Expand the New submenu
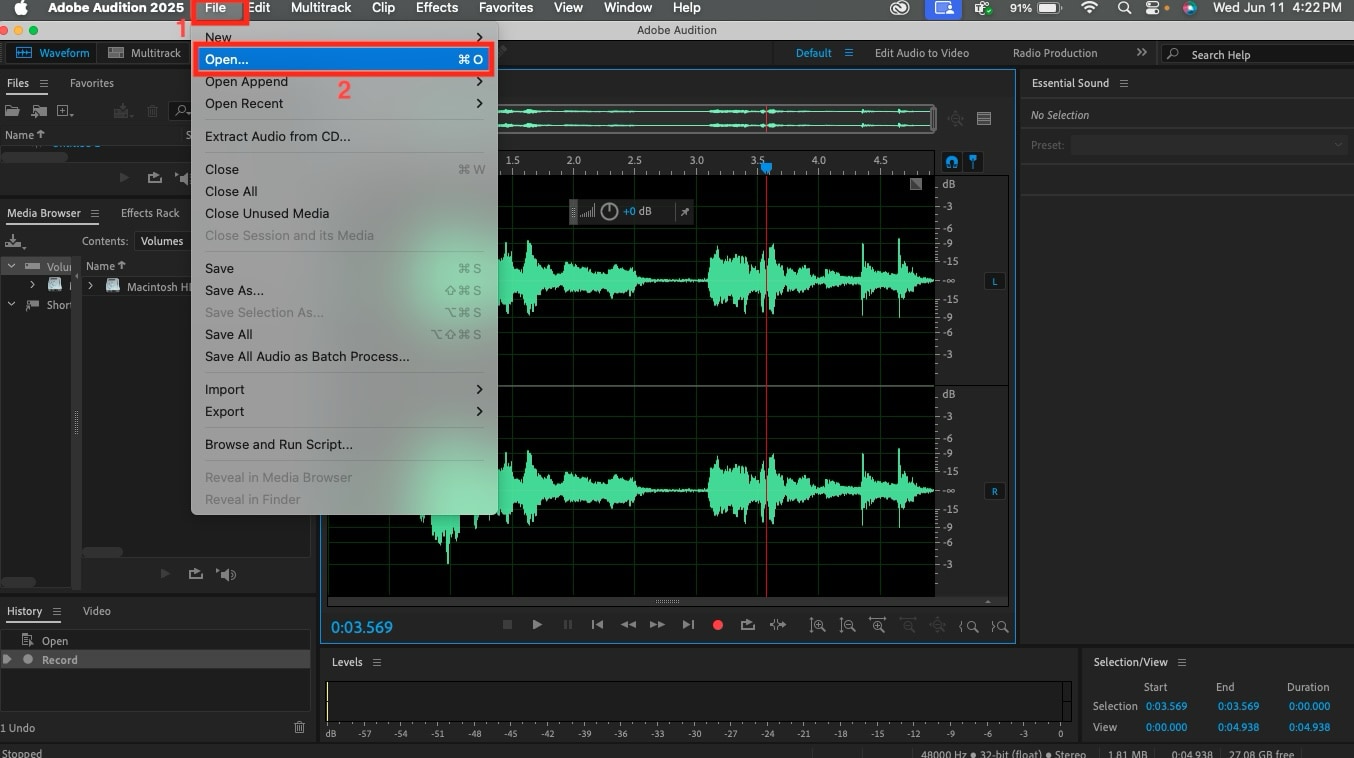Image resolution: width=1354 pixels, height=758 pixels. point(344,38)
